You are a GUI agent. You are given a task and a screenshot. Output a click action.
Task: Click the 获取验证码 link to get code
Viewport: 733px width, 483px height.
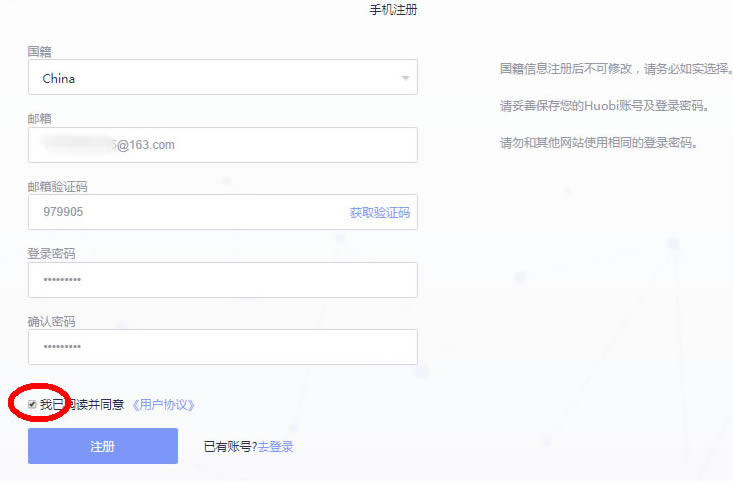coord(379,212)
